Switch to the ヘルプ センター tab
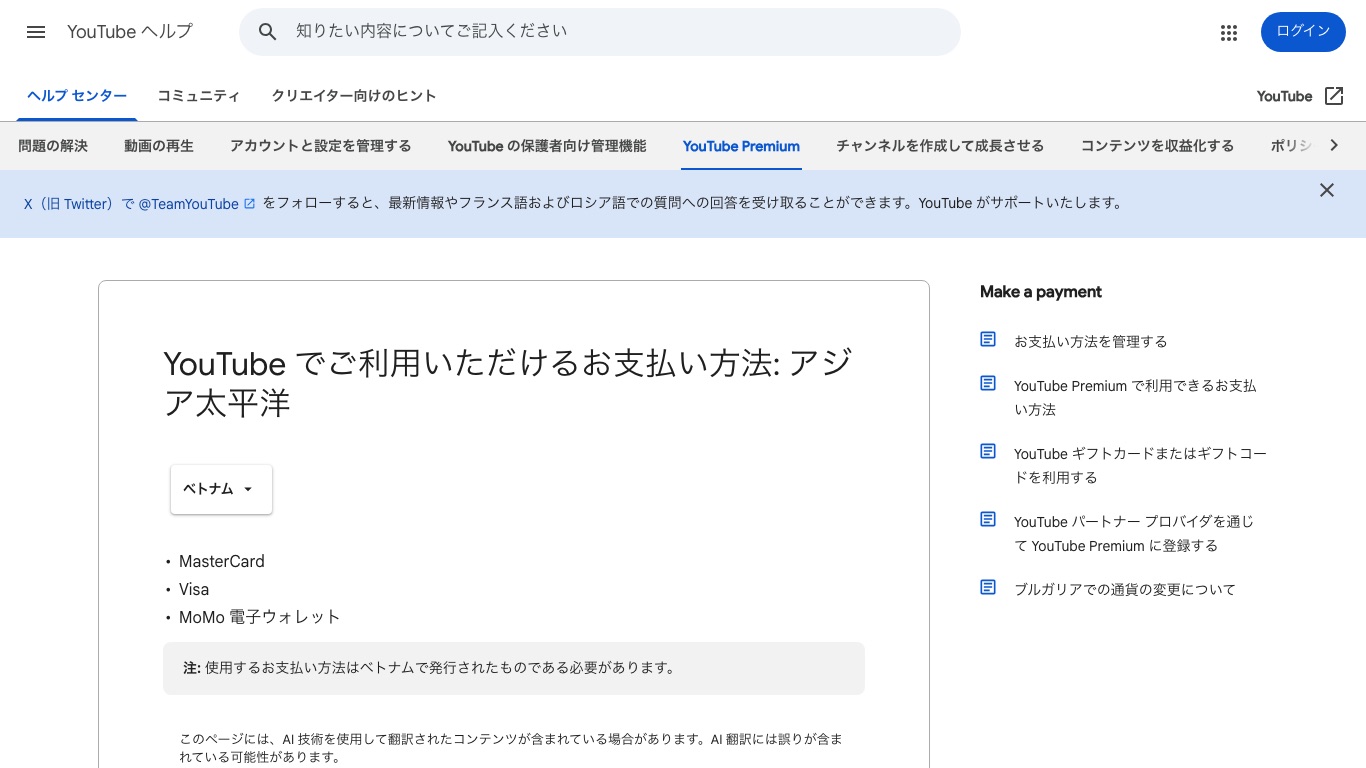1366x768 pixels. [77, 96]
